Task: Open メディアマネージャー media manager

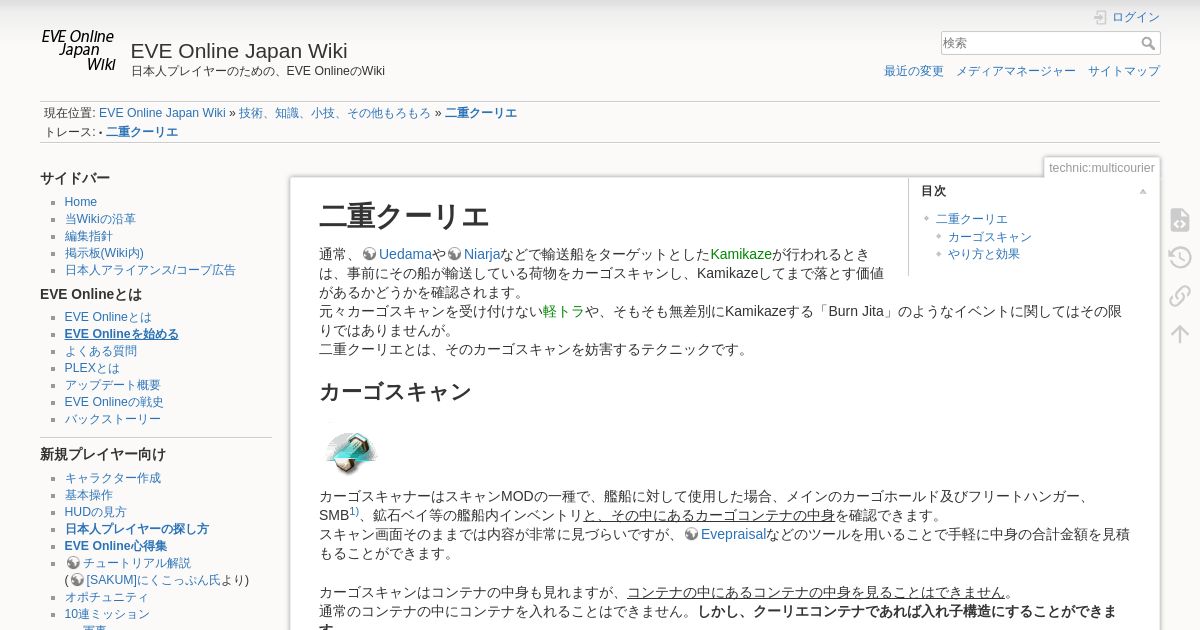Action: (1016, 72)
